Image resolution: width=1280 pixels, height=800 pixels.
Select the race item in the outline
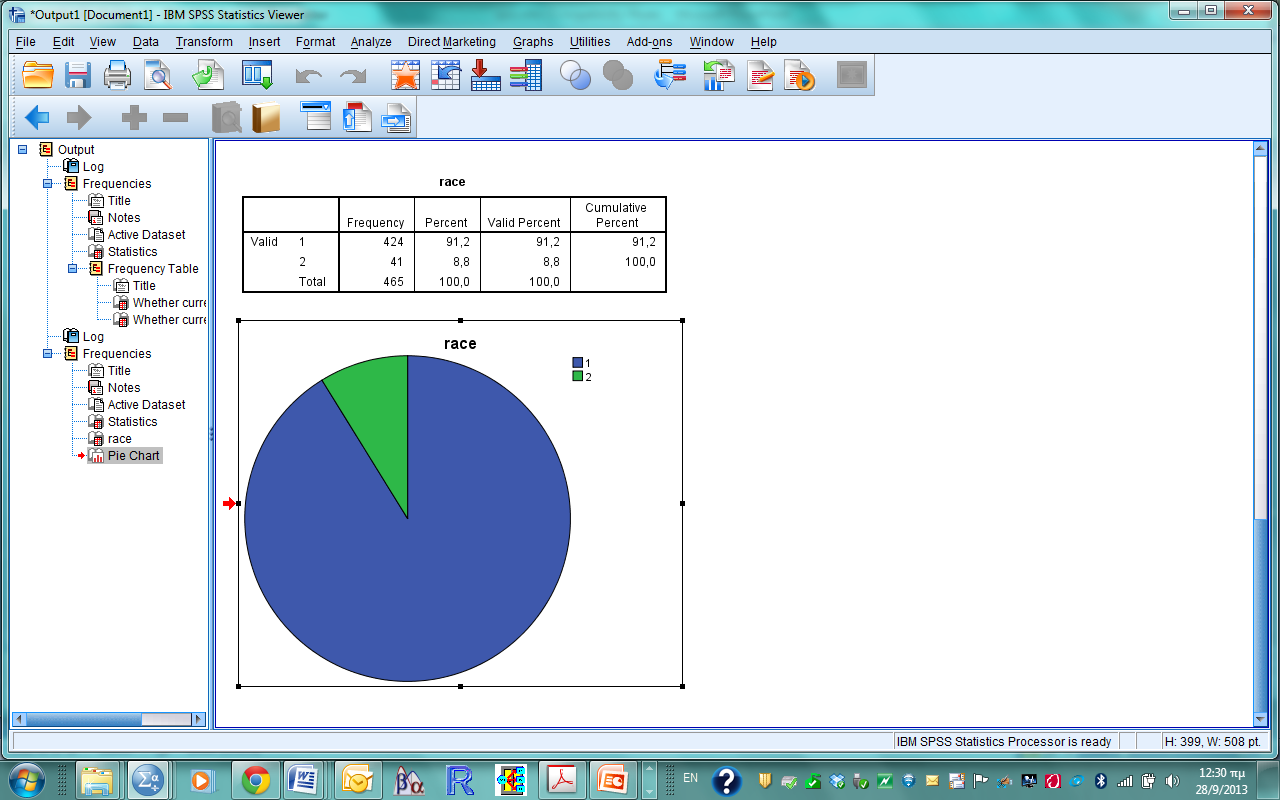[119, 439]
